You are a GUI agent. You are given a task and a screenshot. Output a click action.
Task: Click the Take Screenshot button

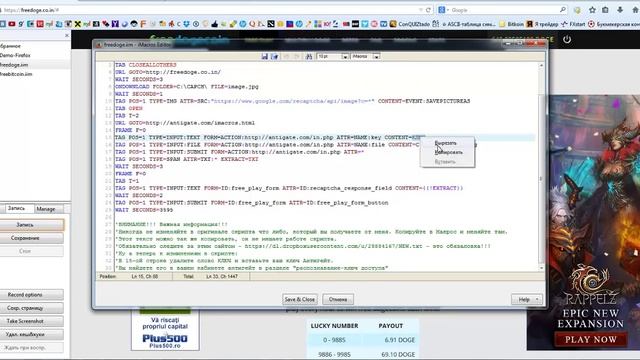pos(31,321)
